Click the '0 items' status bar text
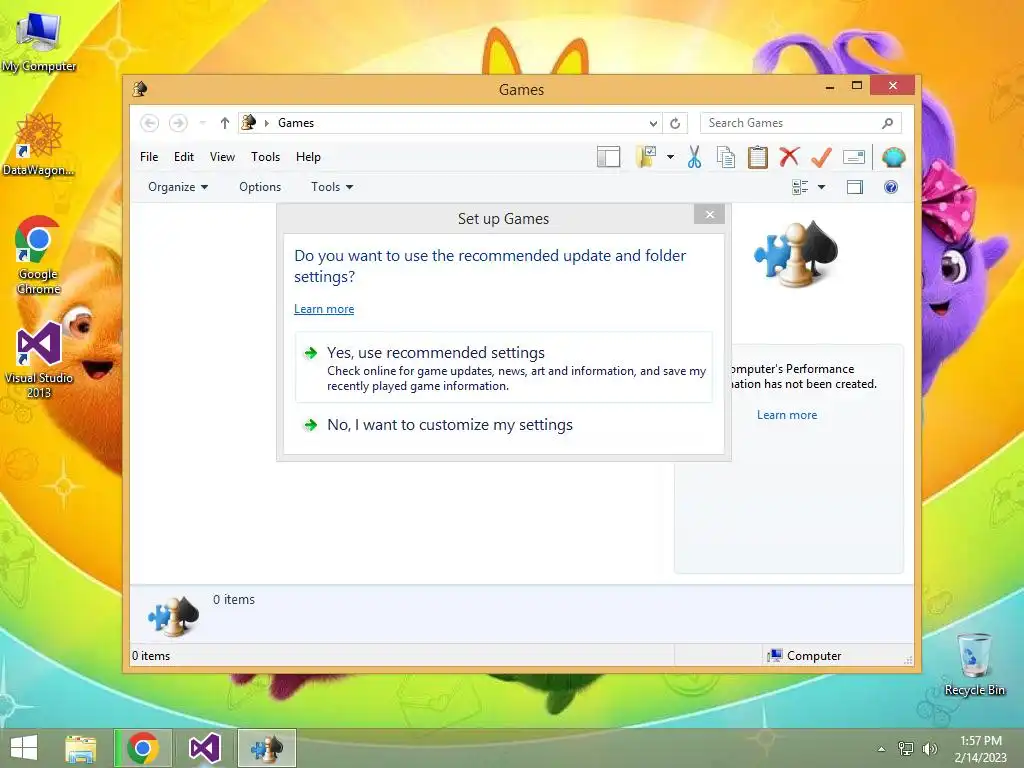 pyautogui.click(x=151, y=656)
